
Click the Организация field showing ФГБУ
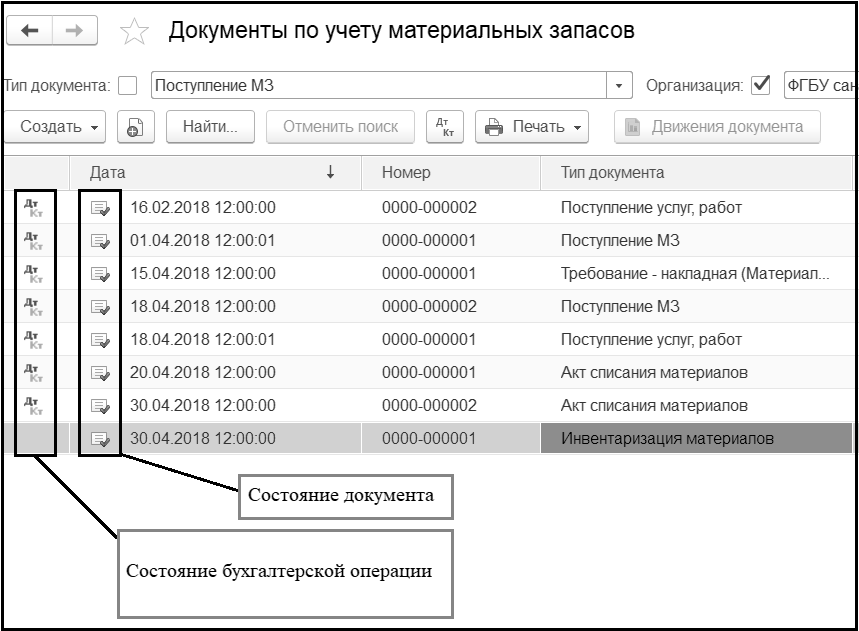(x=820, y=85)
